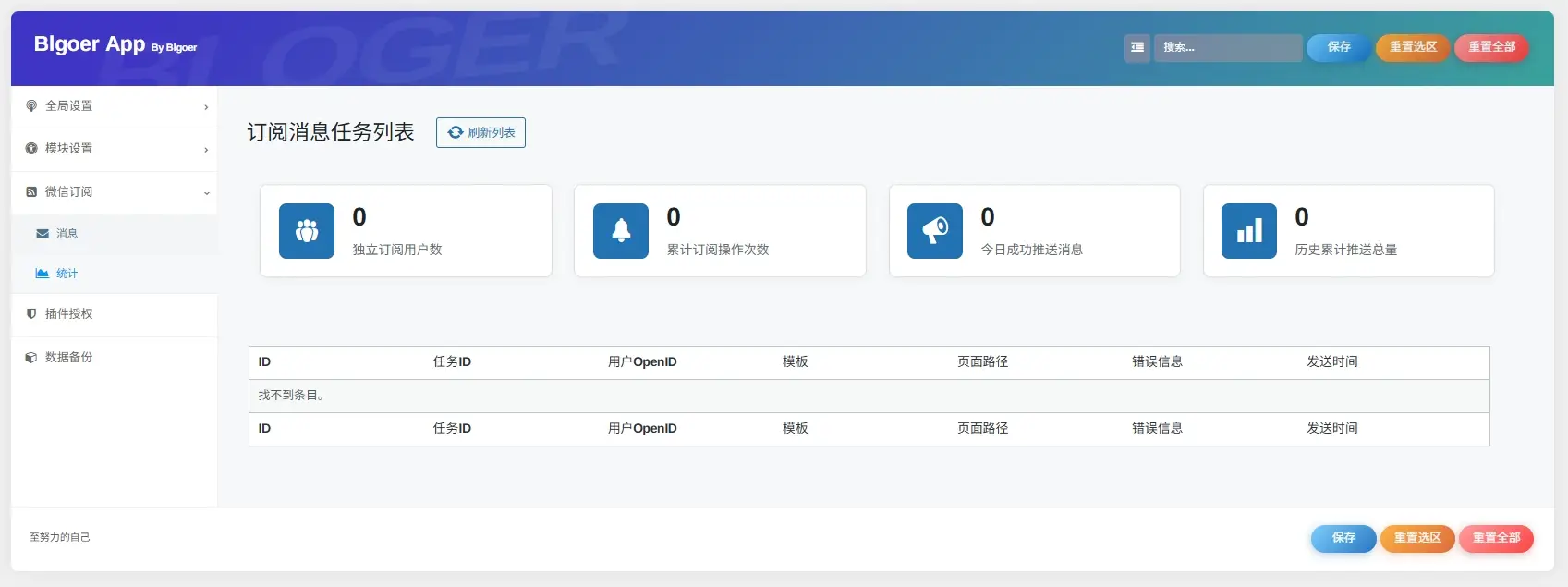Click the footer 重置全部 button

[1496, 538]
